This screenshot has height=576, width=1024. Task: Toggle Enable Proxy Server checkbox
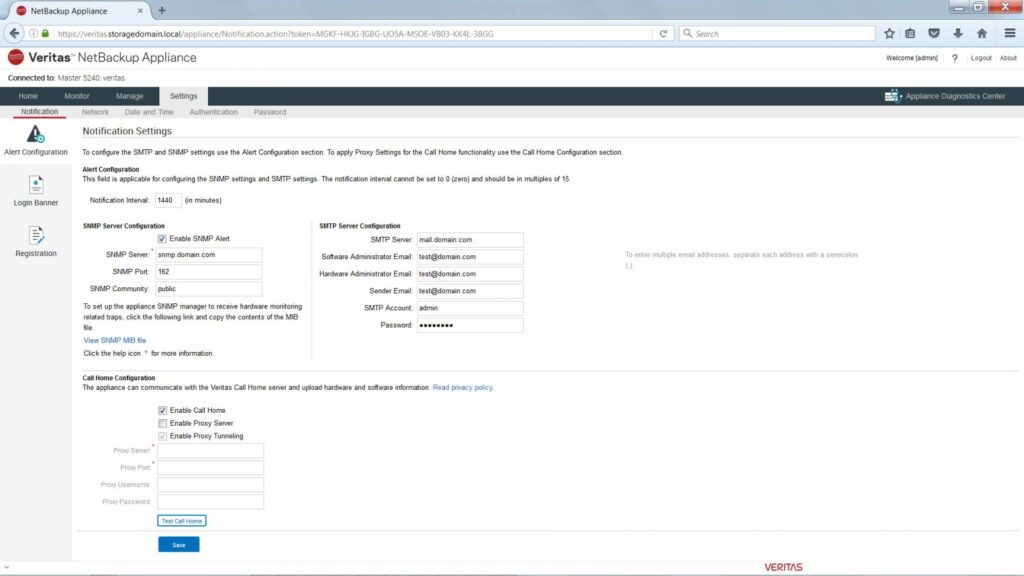[163, 423]
